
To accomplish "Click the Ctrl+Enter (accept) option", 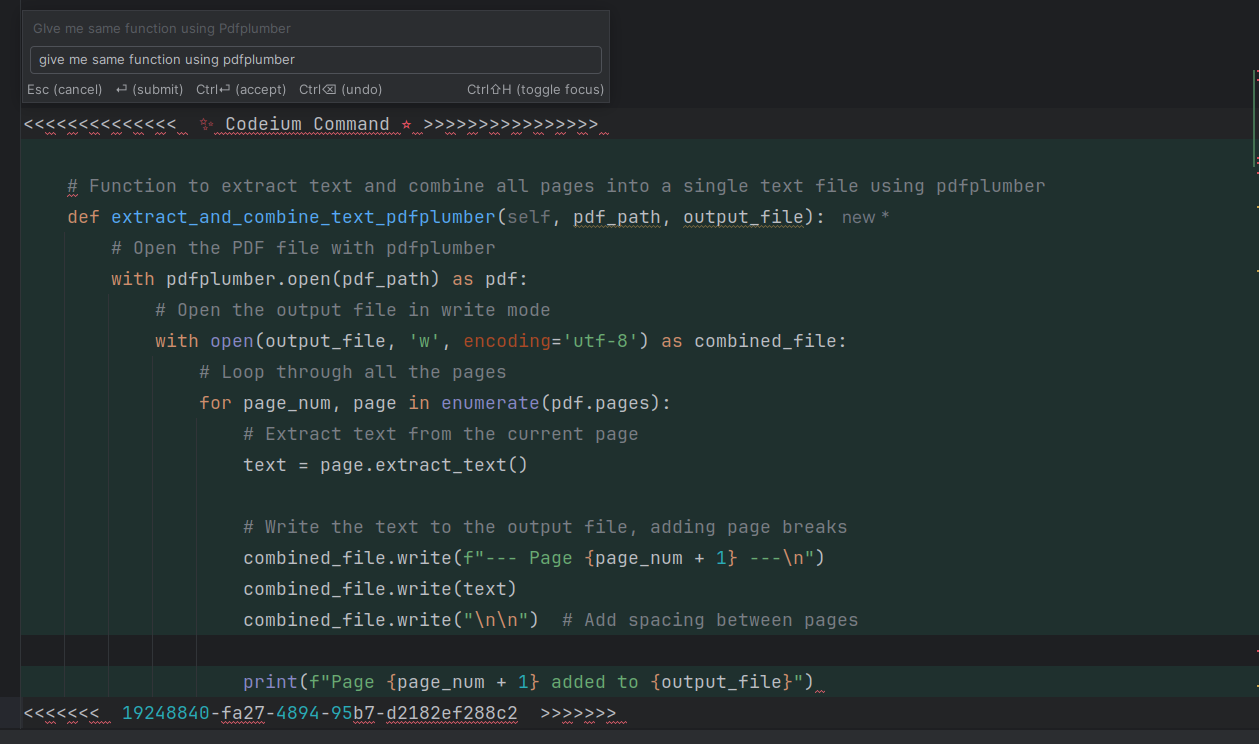I will click(241, 90).
